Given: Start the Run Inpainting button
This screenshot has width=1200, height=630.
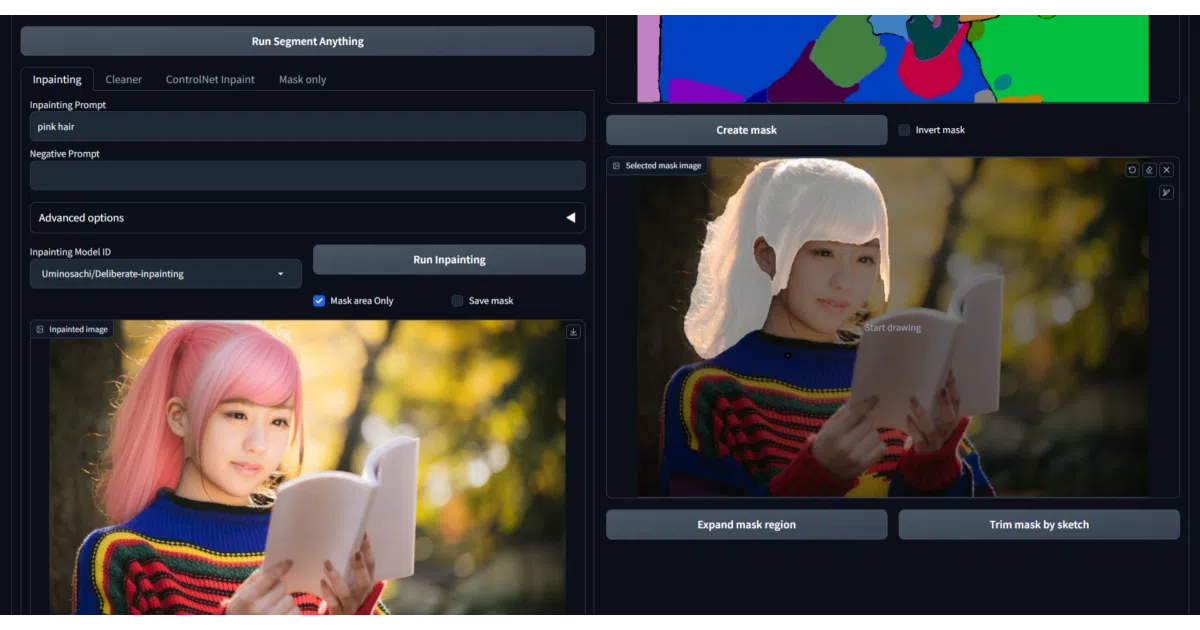Looking at the screenshot, I should [449, 260].
